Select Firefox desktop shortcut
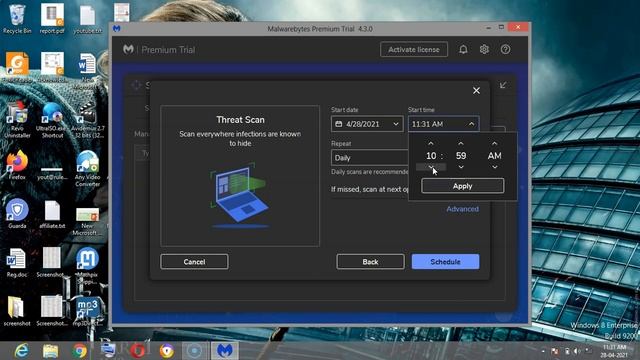Viewport: 640px width, 360px height. point(17,165)
